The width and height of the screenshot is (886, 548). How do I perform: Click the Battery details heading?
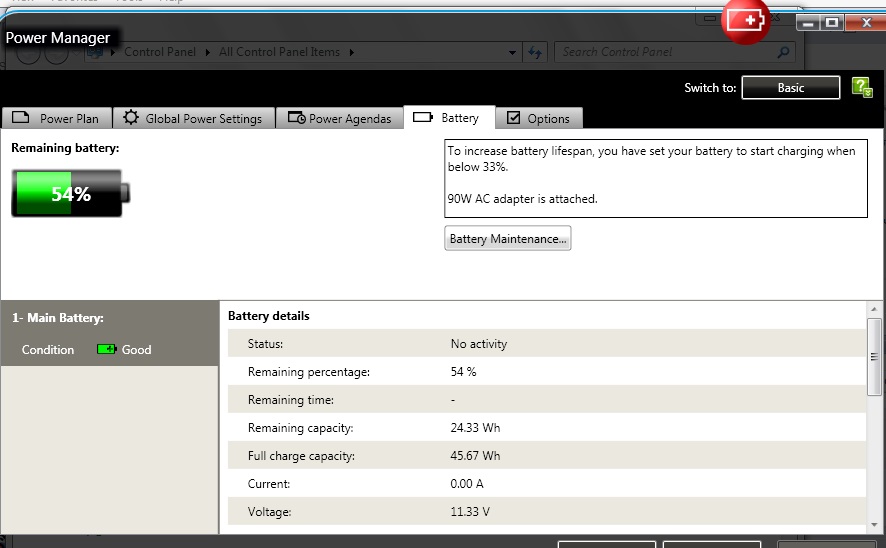(x=268, y=316)
